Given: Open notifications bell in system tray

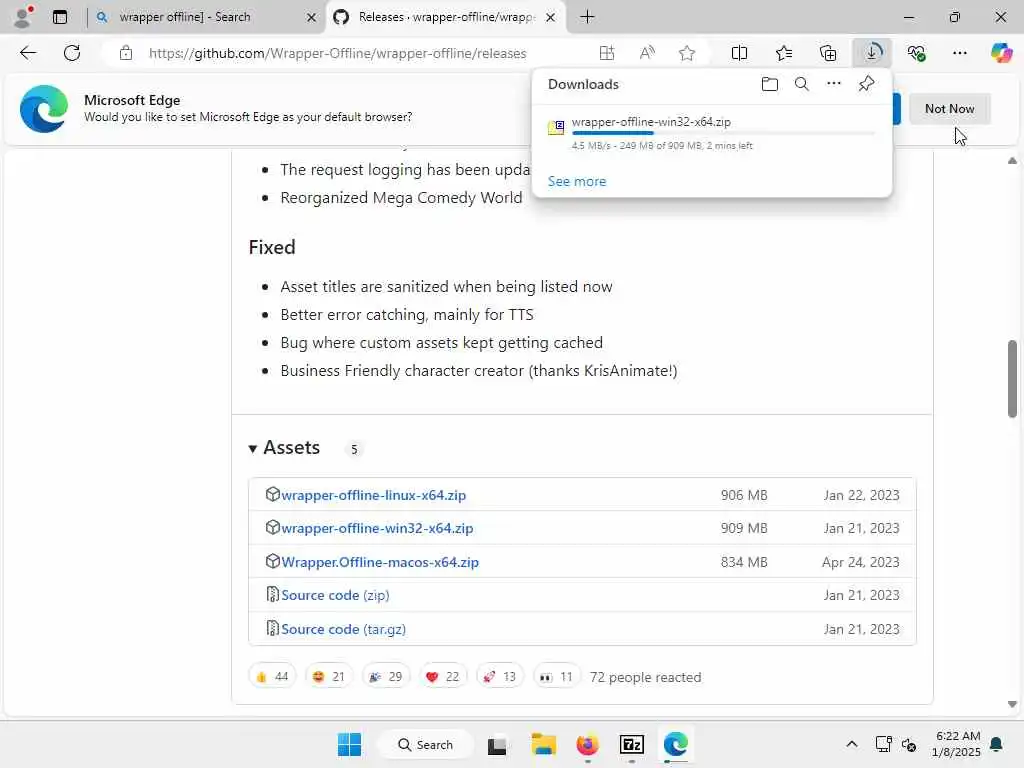Looking at the screenshot, I should pos(996,744).
